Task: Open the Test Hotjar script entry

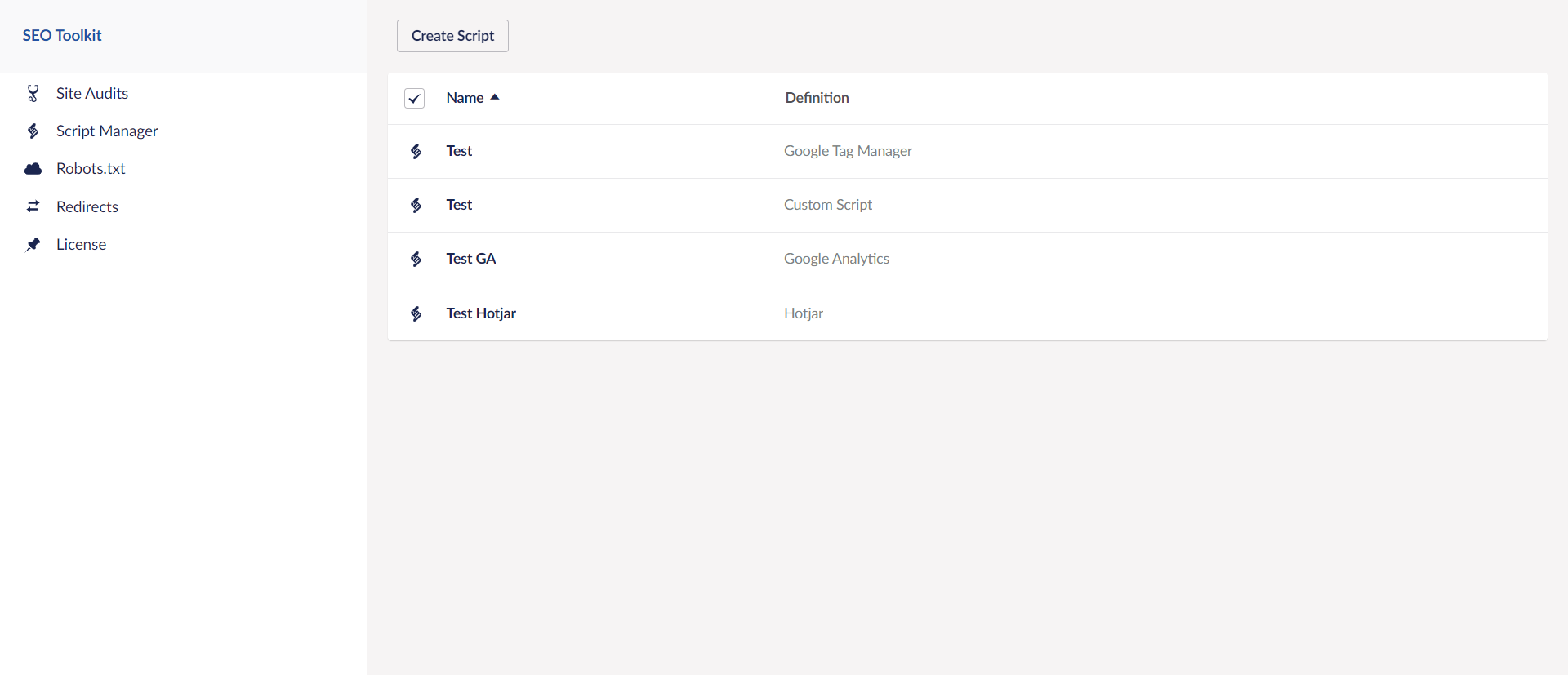Action: (481, 313)
